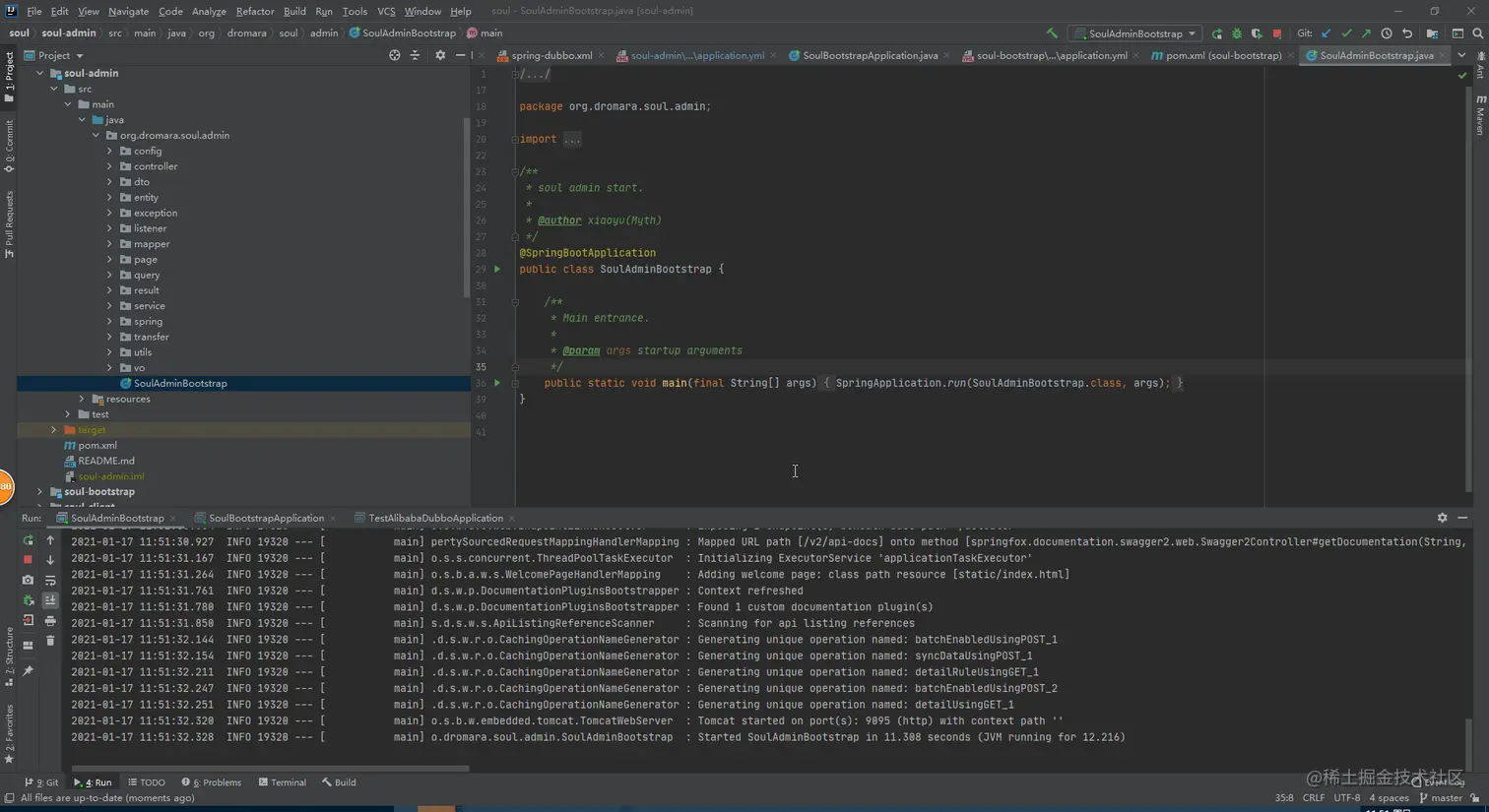Click Search Everywhere magnifier icon
Screen dimensions: 1489x812
(1477, 33)
